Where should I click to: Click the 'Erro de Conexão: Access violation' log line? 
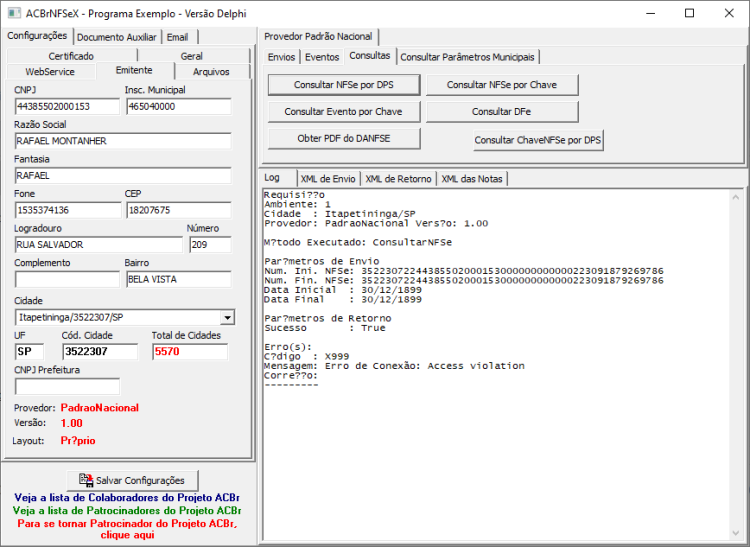[394, 366]
